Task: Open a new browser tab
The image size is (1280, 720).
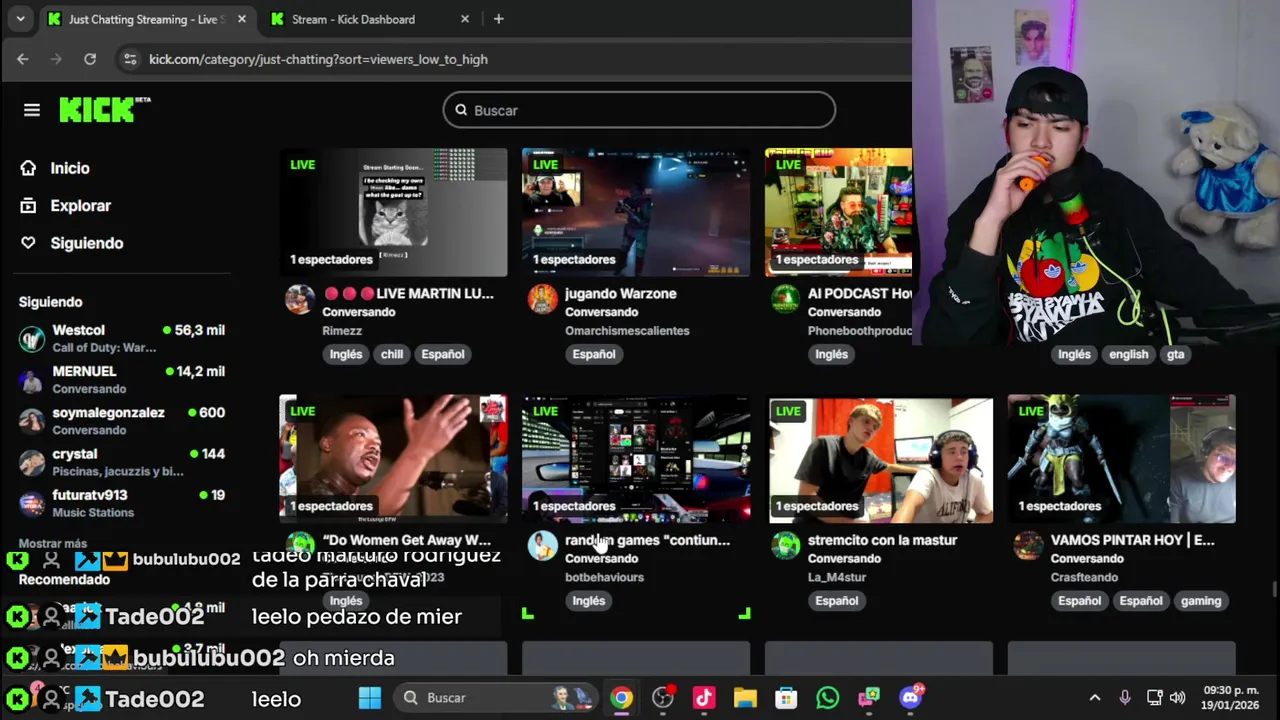Action: [498, 19]
